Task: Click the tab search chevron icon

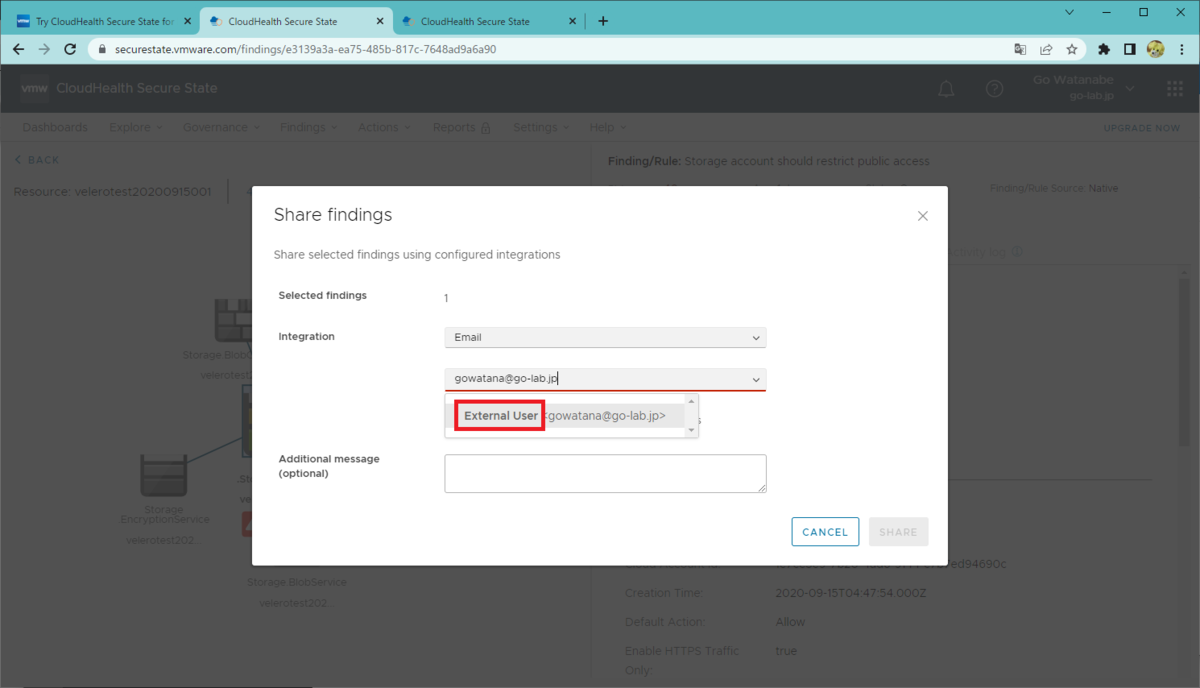Action: (x=1070, y=13)
